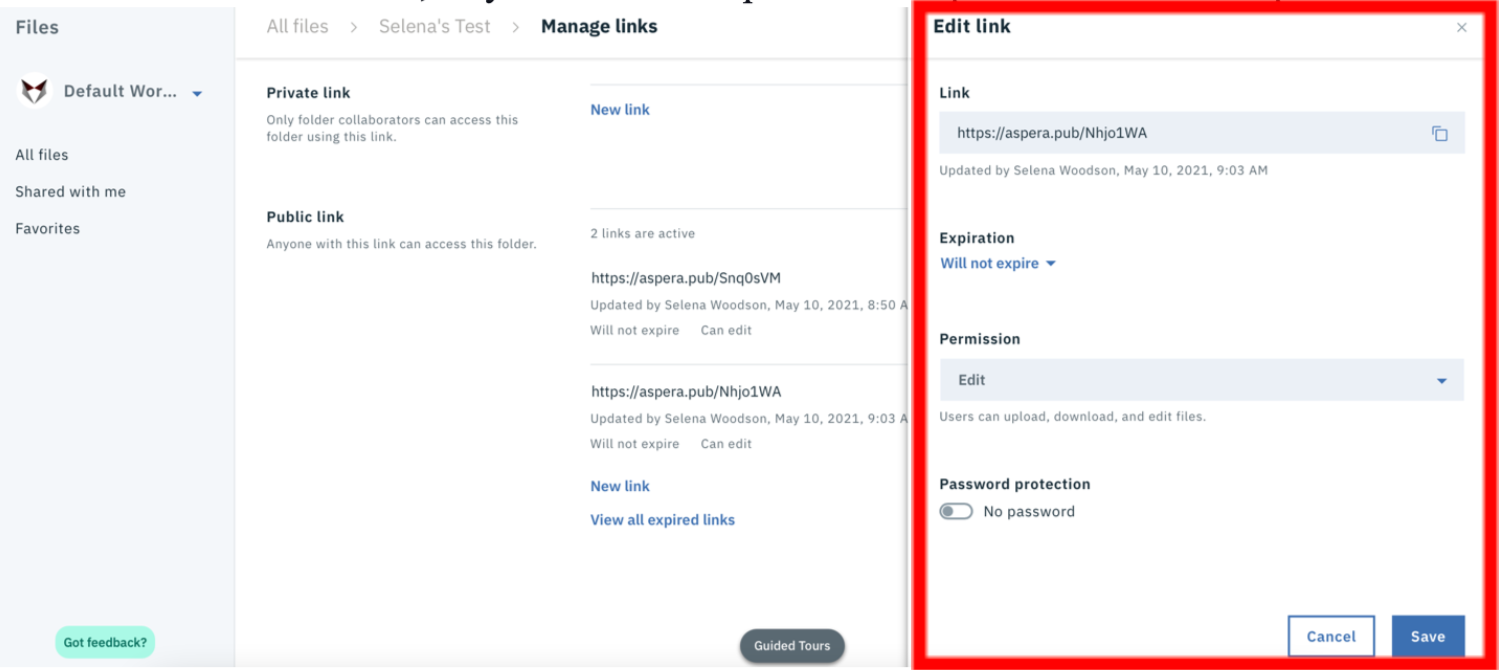
Task: Select 'Shared with me' in the sidebar
Action: pos(70,191)
